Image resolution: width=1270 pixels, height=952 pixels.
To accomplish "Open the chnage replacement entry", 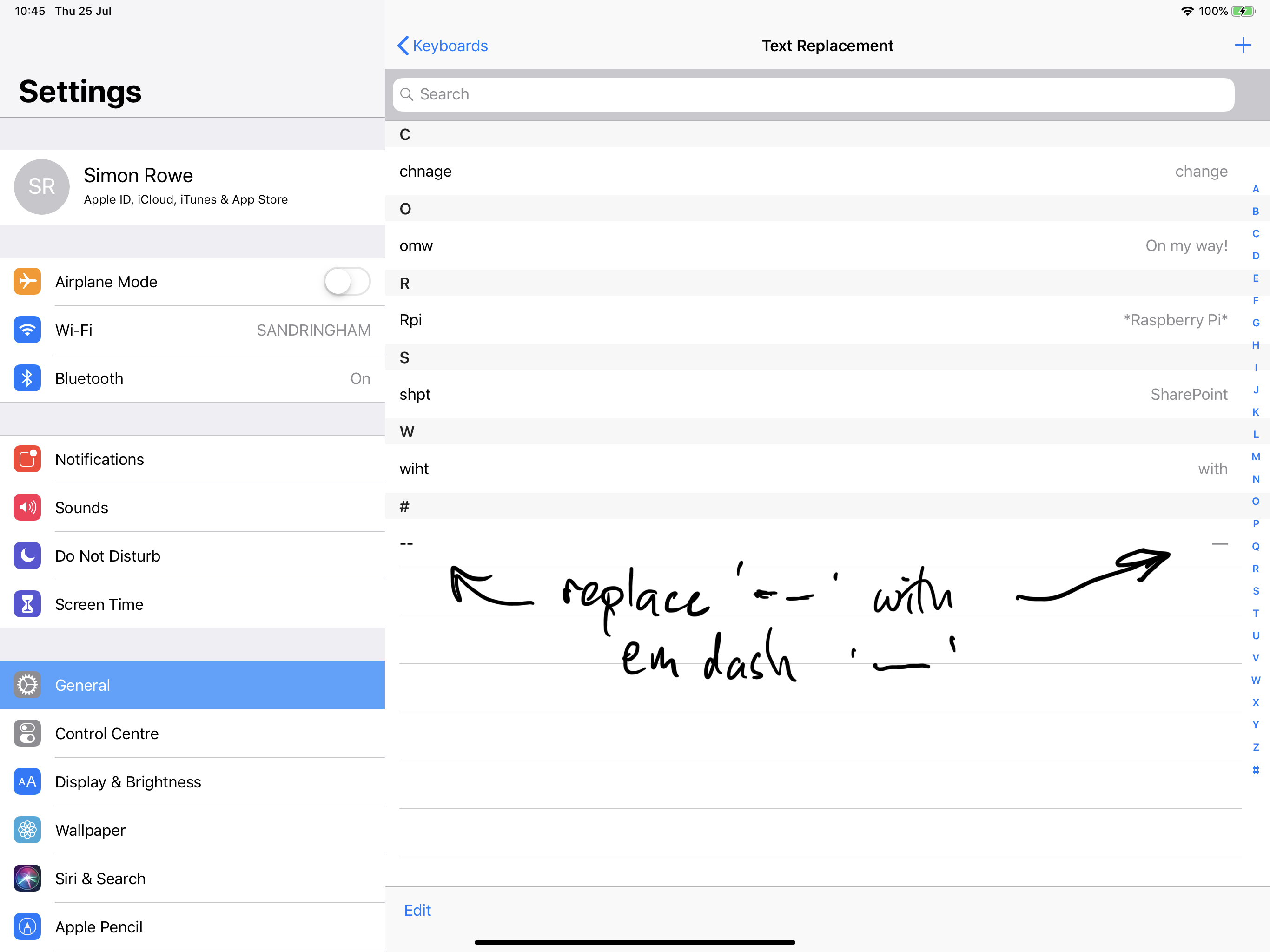I will coord(814,171).
